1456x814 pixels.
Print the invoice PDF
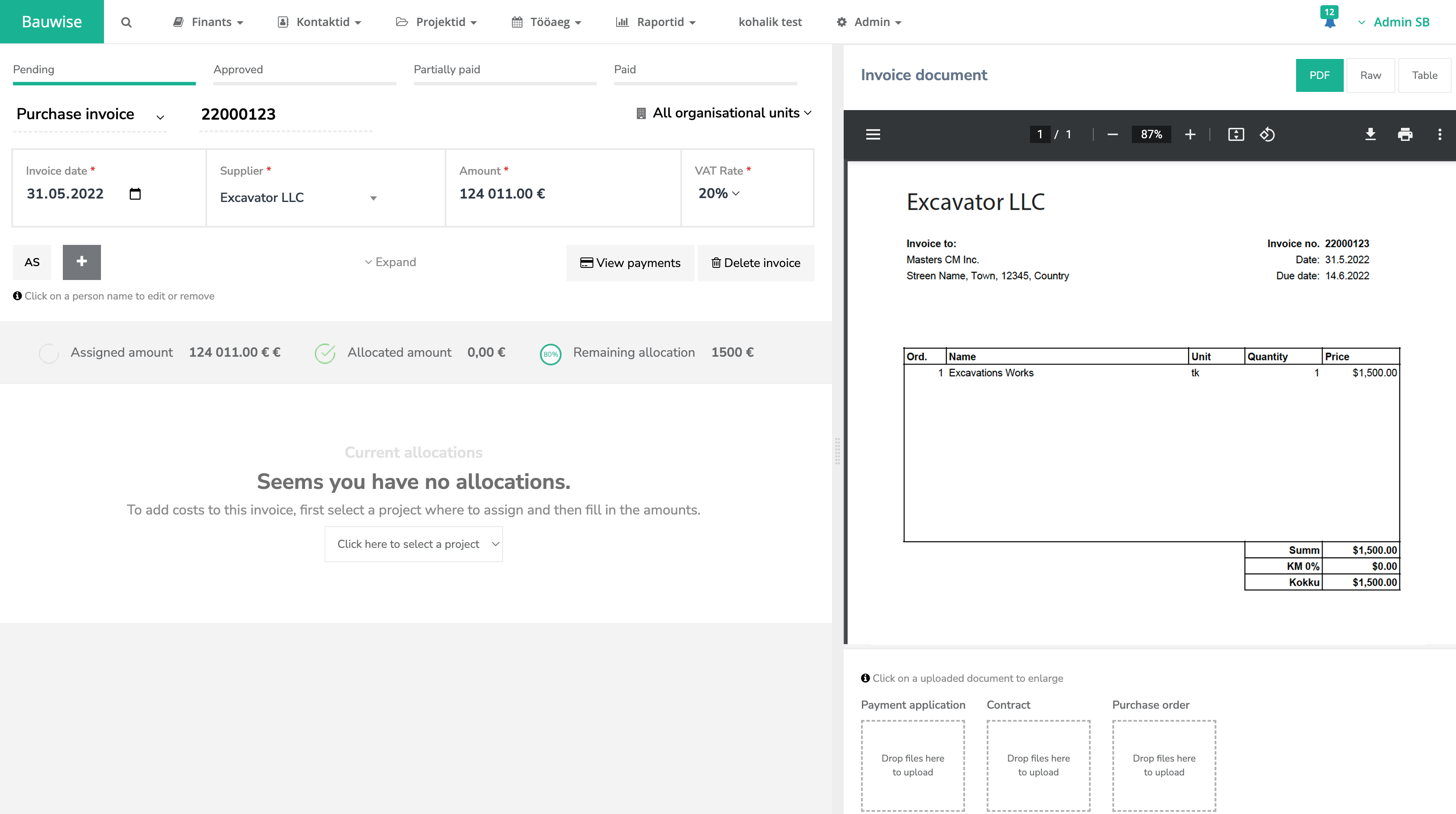1406,134
